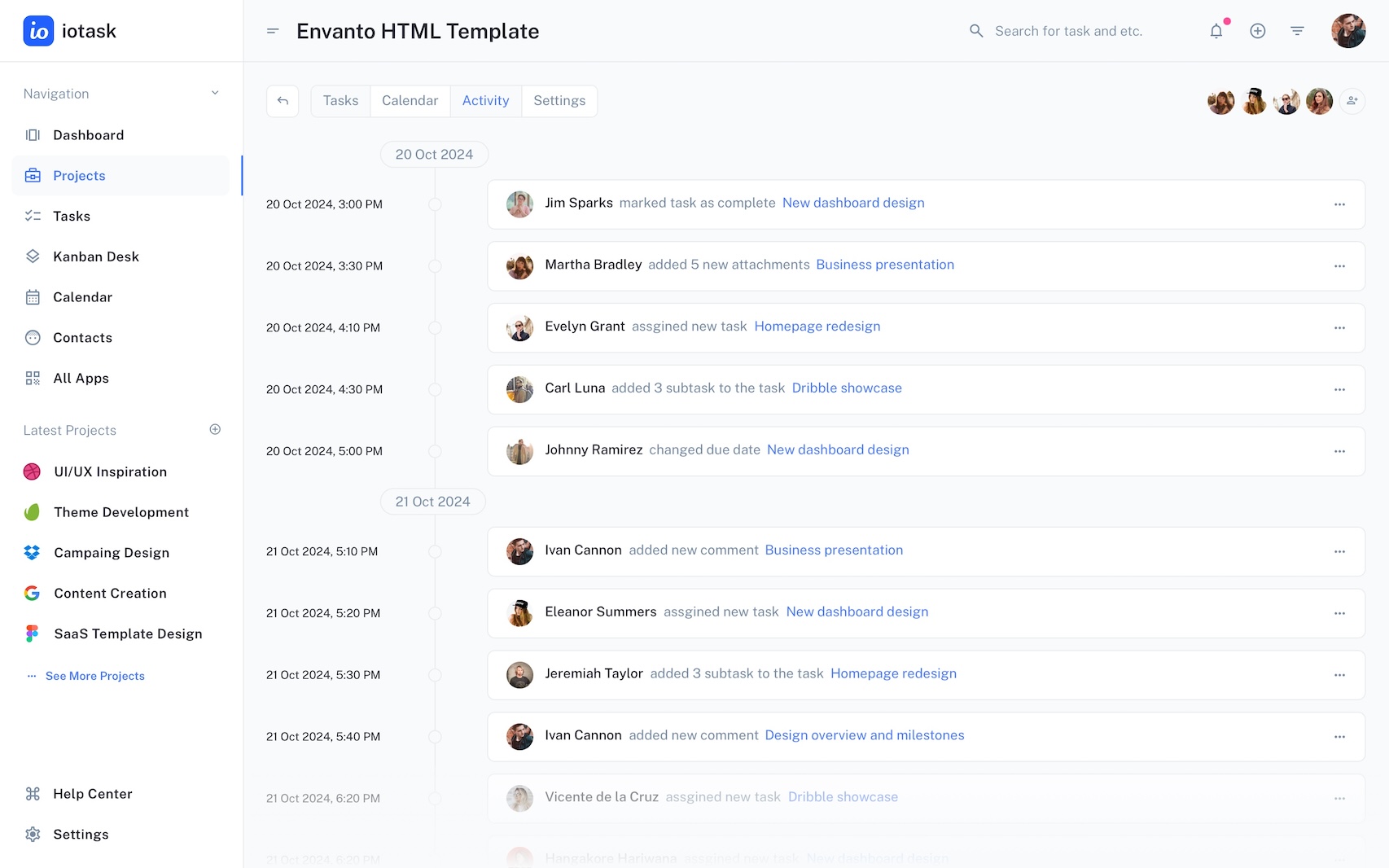Click the Content Creation Google icon
Viewport: 1389px width, 868px height.
click(x=32, y=594)
